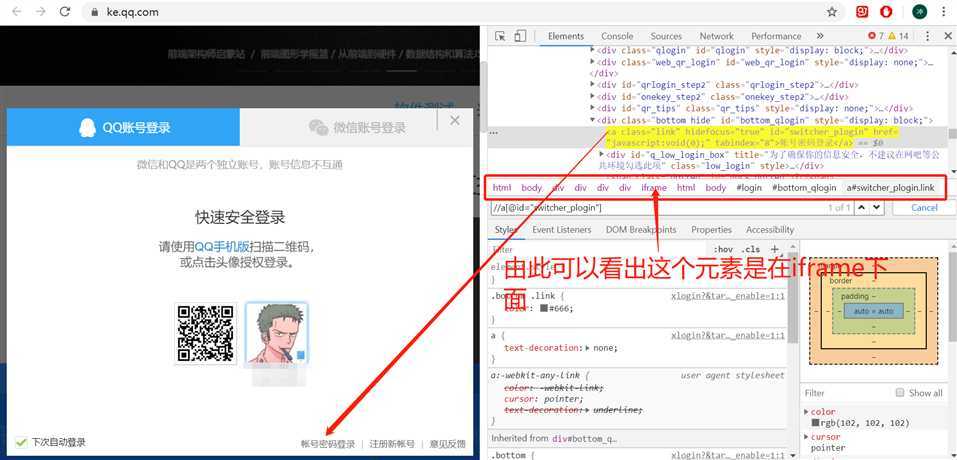Viewport: 957px width, 460px height.
Task: Click the 意见反馈 link
Action: pos(447,444)
